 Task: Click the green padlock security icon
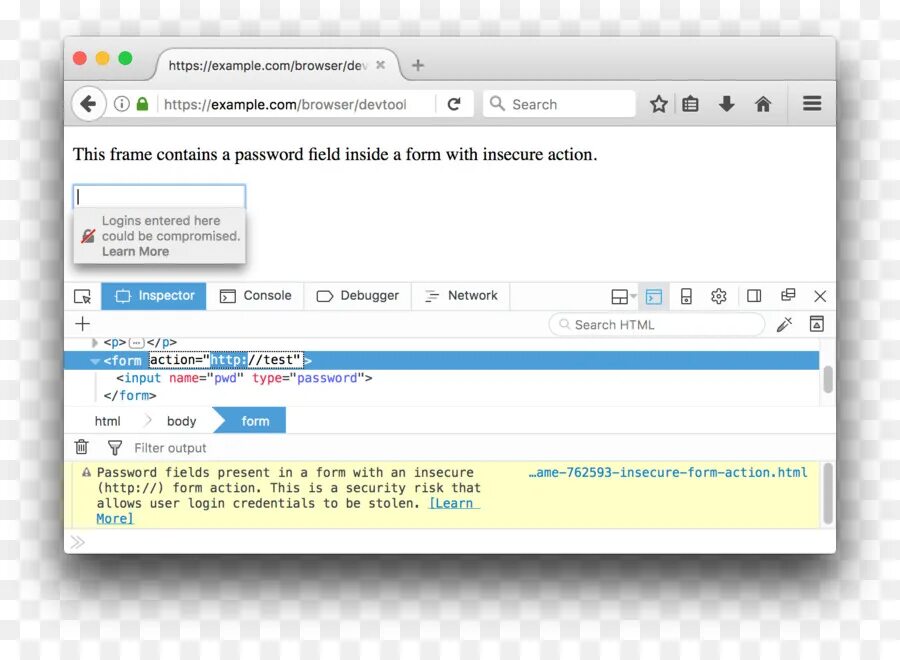tap(142, 104)
